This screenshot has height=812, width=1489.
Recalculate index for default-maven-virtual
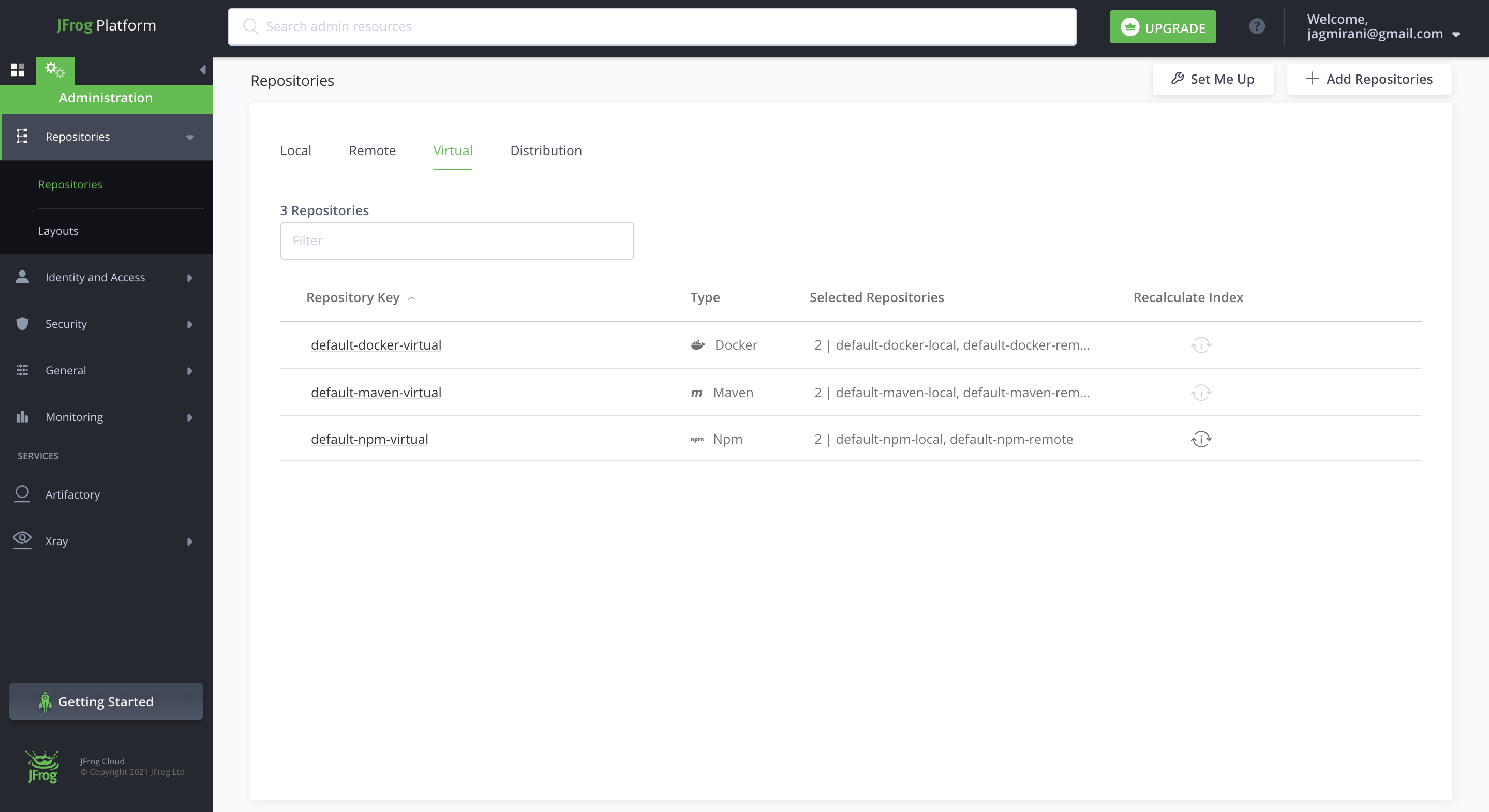(1201, 393)
